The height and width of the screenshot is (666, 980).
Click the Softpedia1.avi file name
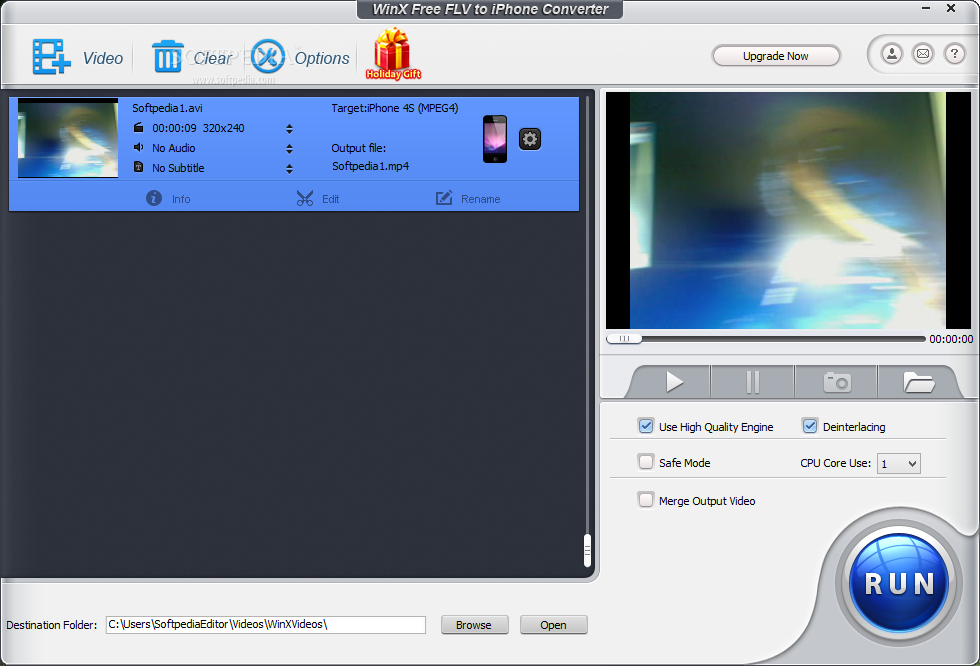pos(167,108)
